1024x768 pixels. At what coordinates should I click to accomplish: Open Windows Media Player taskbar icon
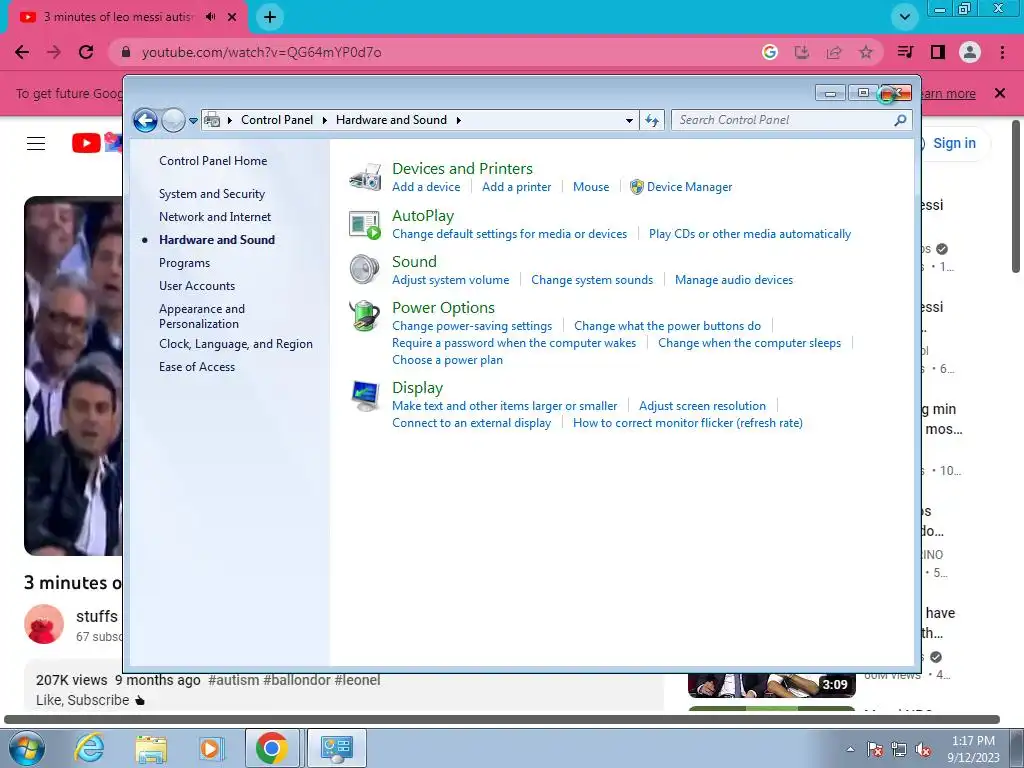(211, 748)
